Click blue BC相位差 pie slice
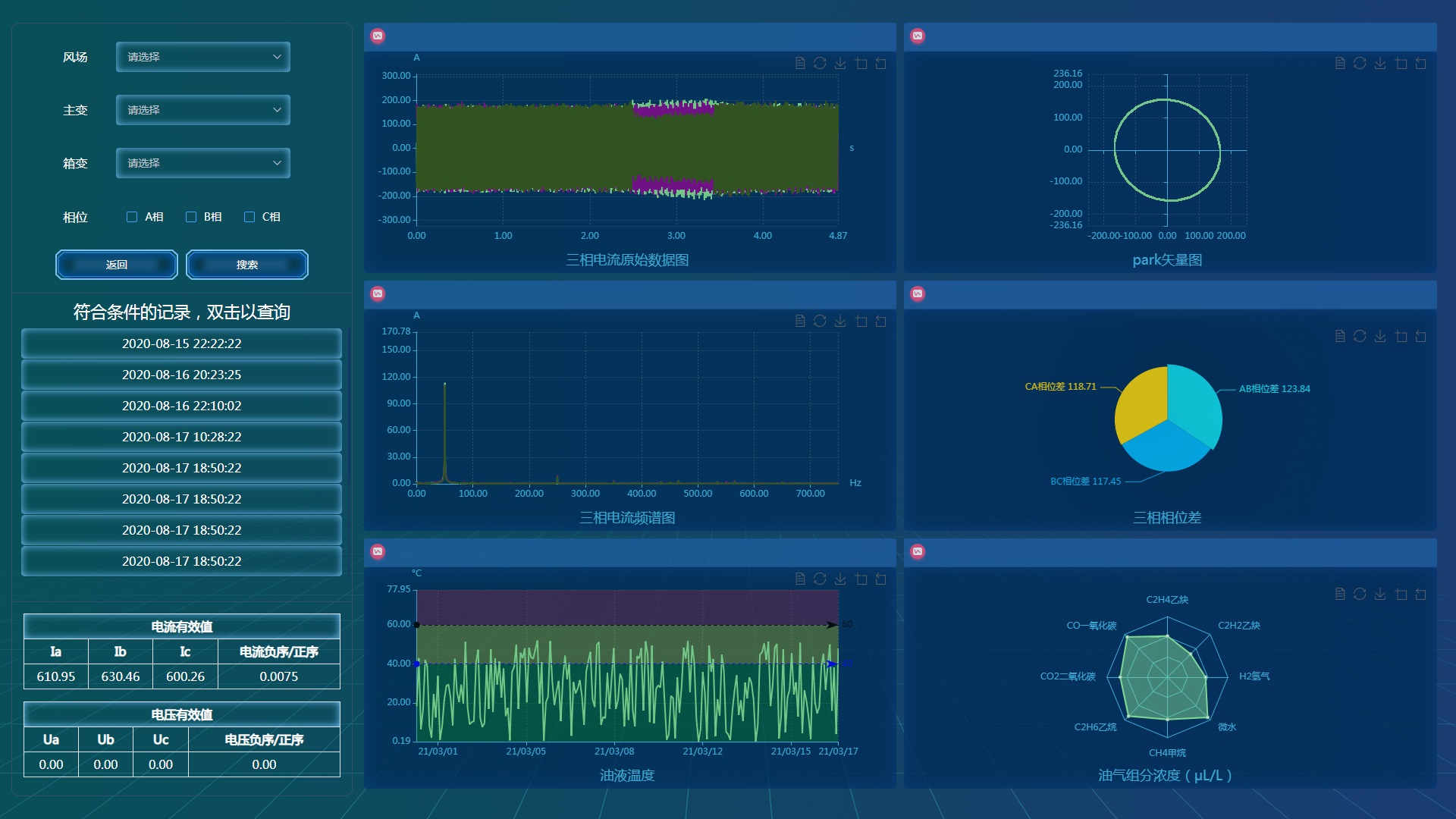Viewport: 1456px width, 819px height. coord(1166,449)
